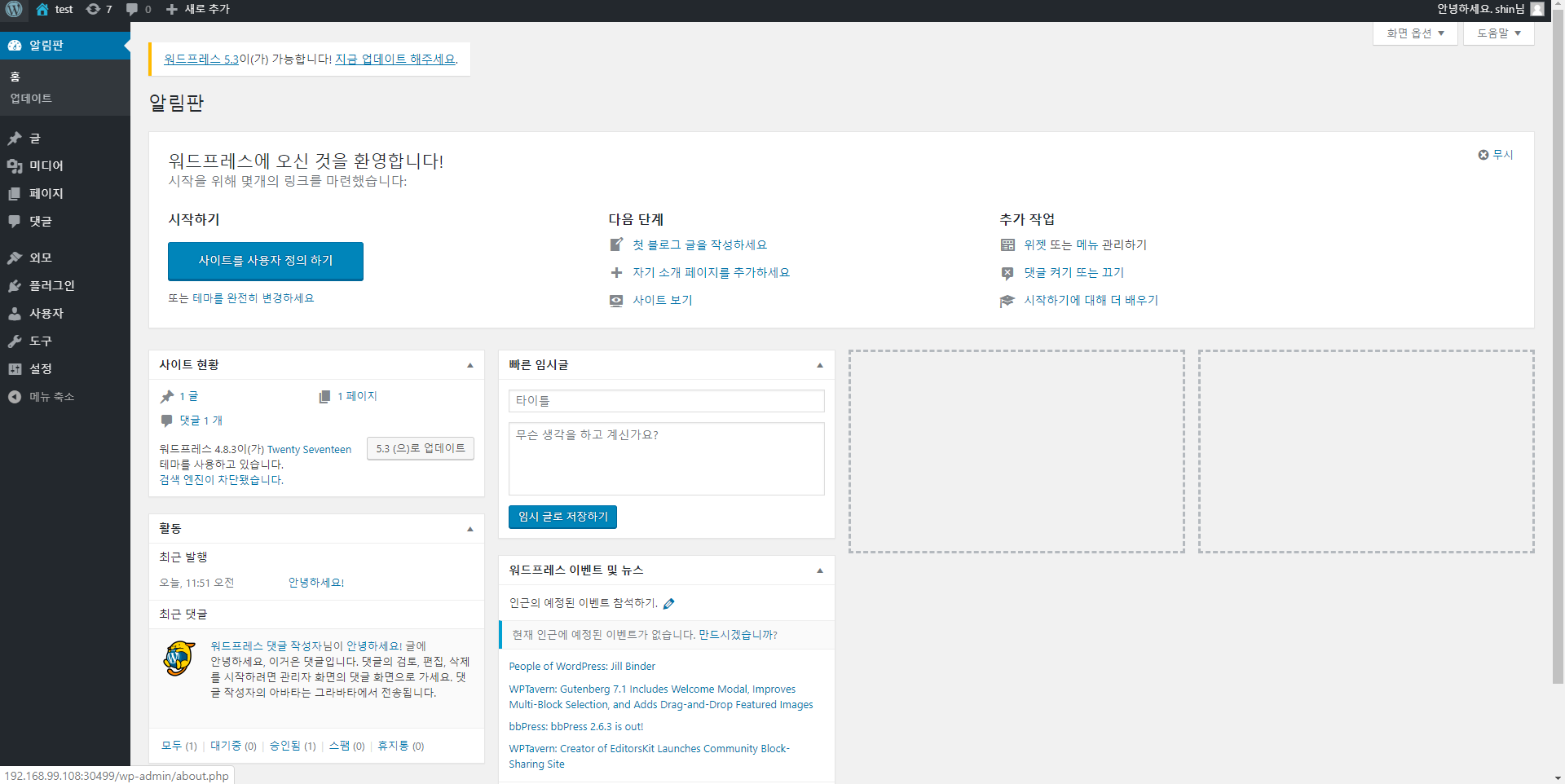The image size is (1565, 784).
Task: Open the 설정 settings menu
Action: coord(65,369)
